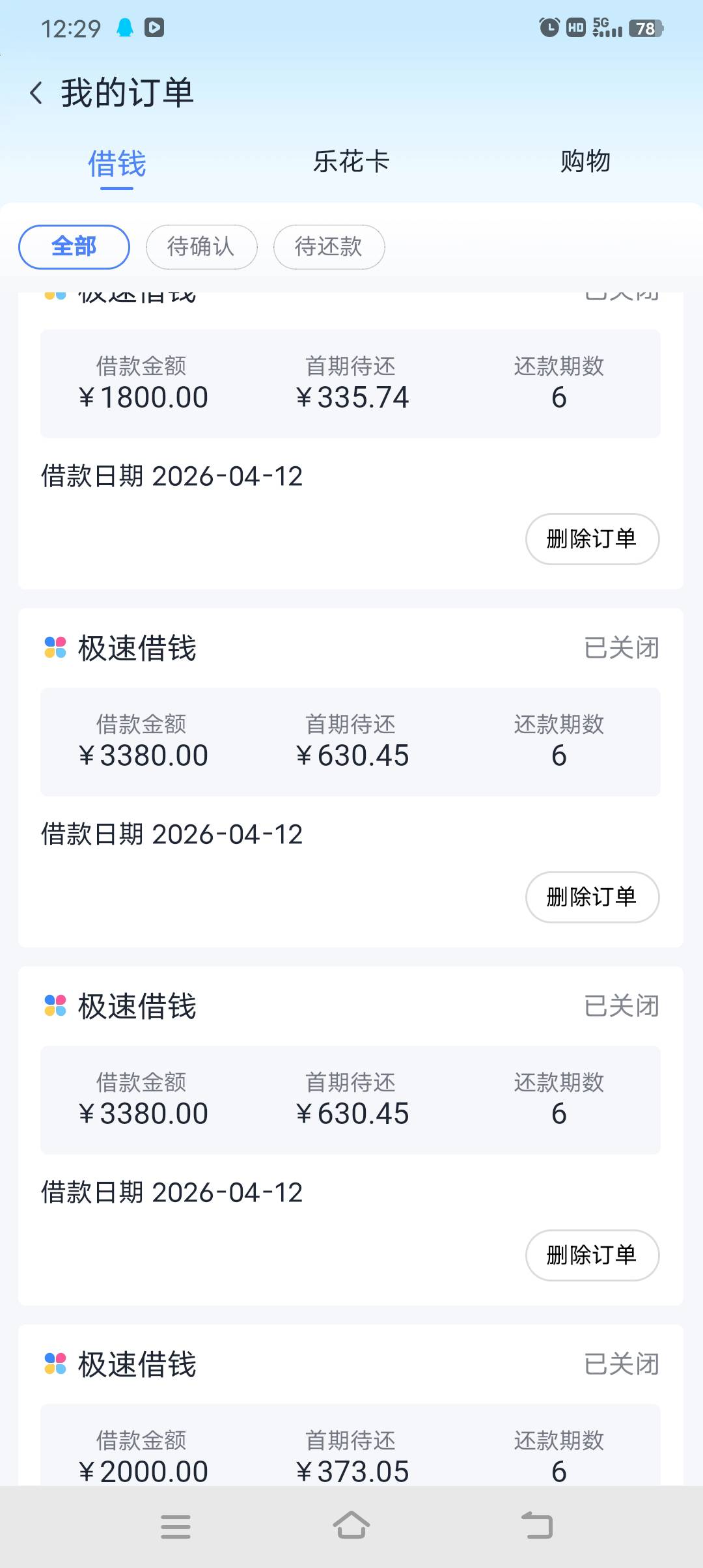The image size is (703, 1568).
Task: Select the 待还款 filter chip
Action: click(x=329, y=247)
